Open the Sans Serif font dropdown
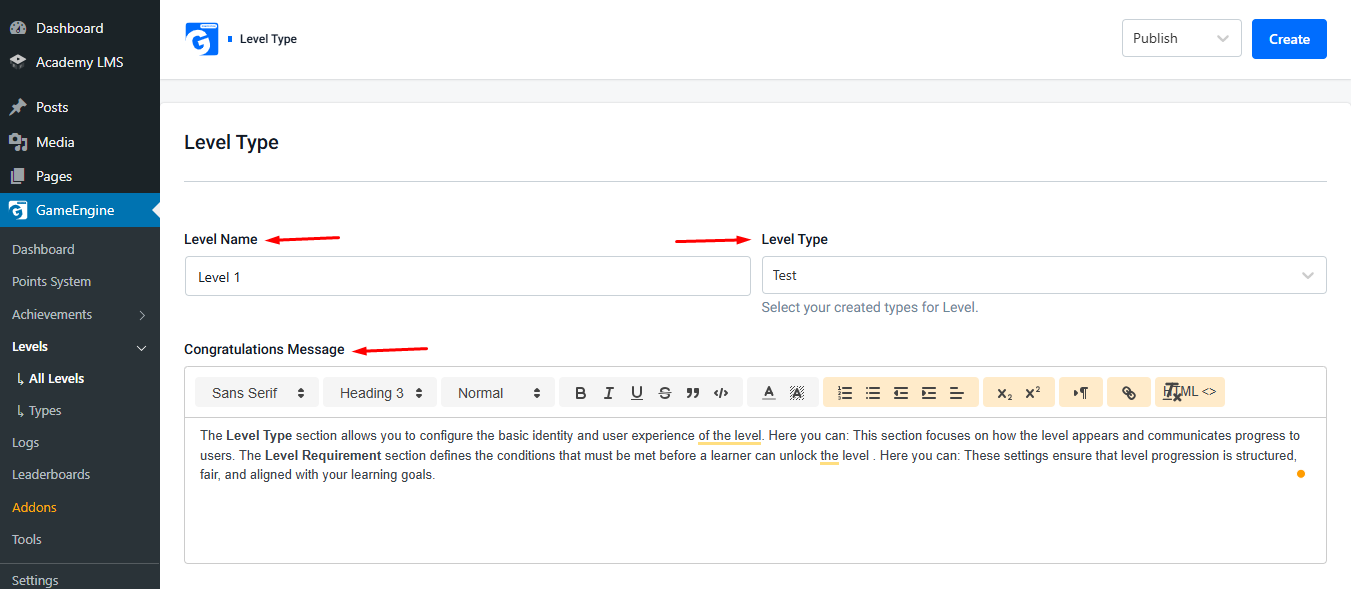The width and height of the screenshot is (1351, 589). coord(258,393)
